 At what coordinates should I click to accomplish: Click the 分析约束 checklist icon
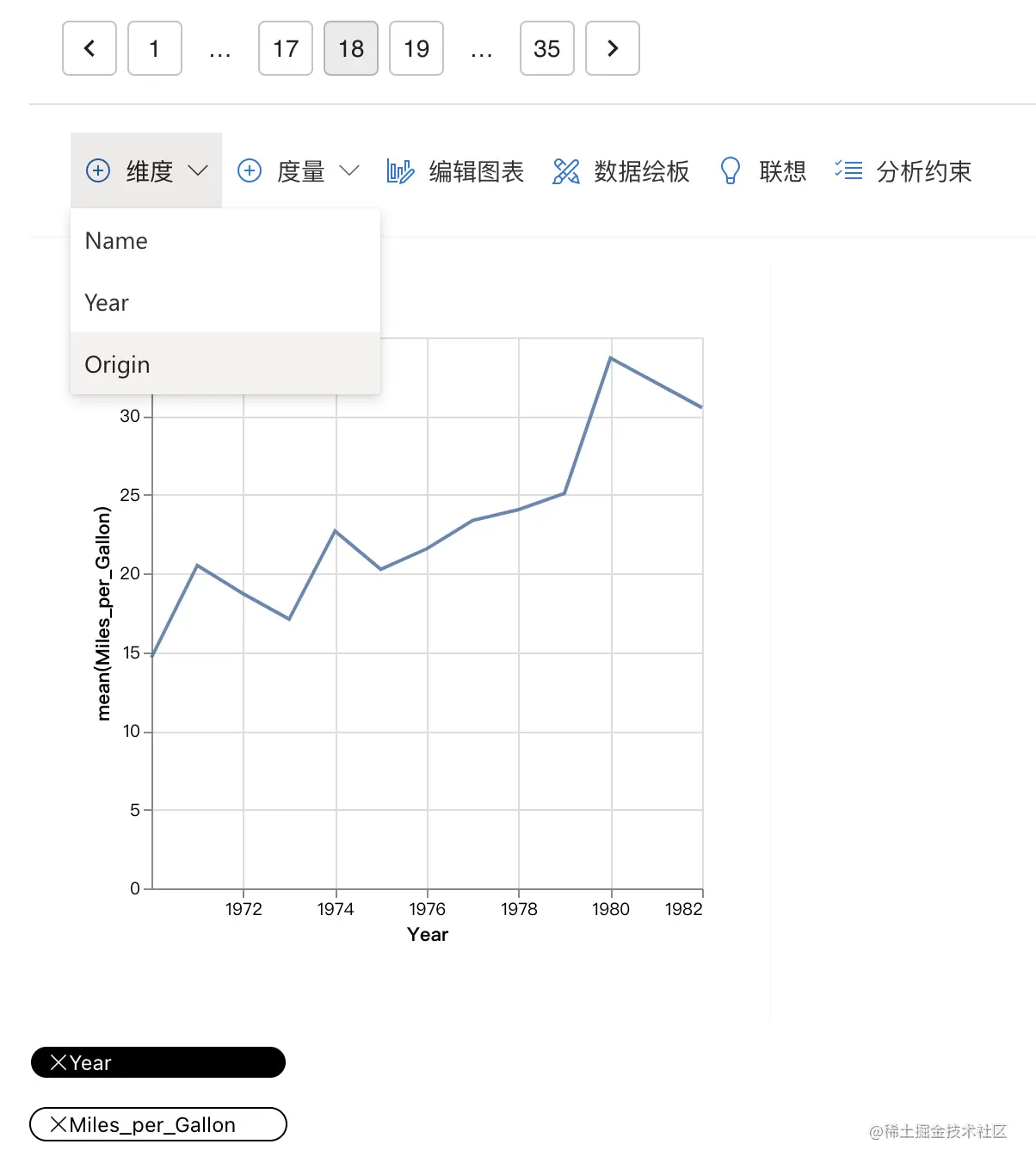click(x=848, y=170)
